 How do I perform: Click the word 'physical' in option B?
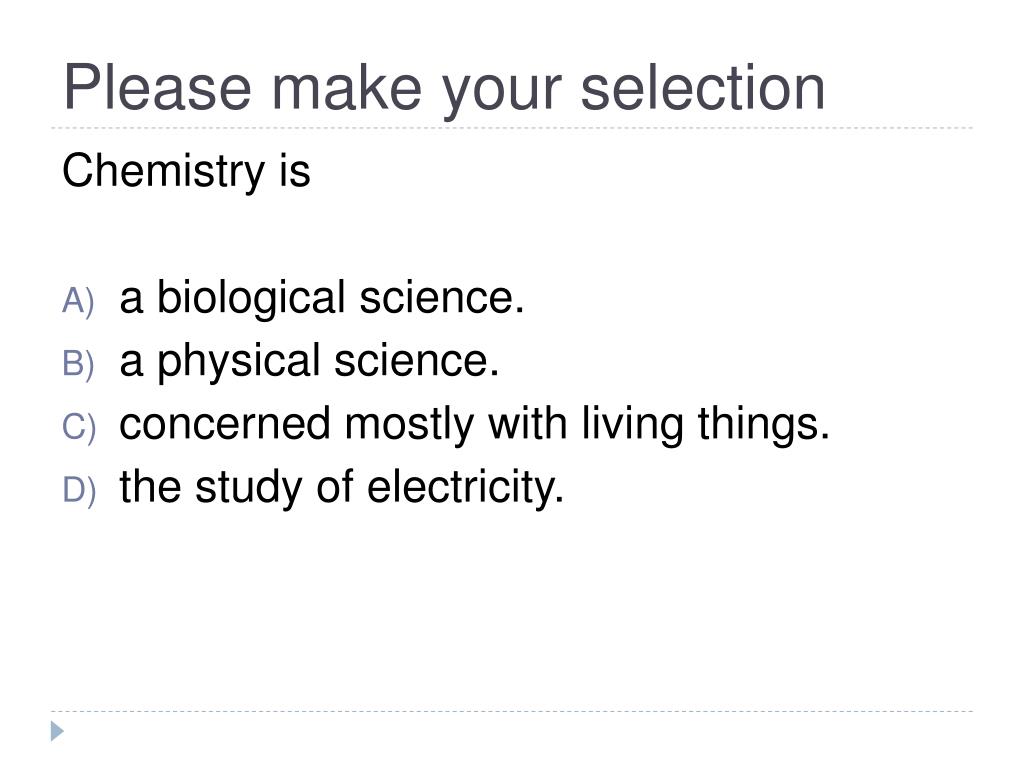click(x=238, y=361)
